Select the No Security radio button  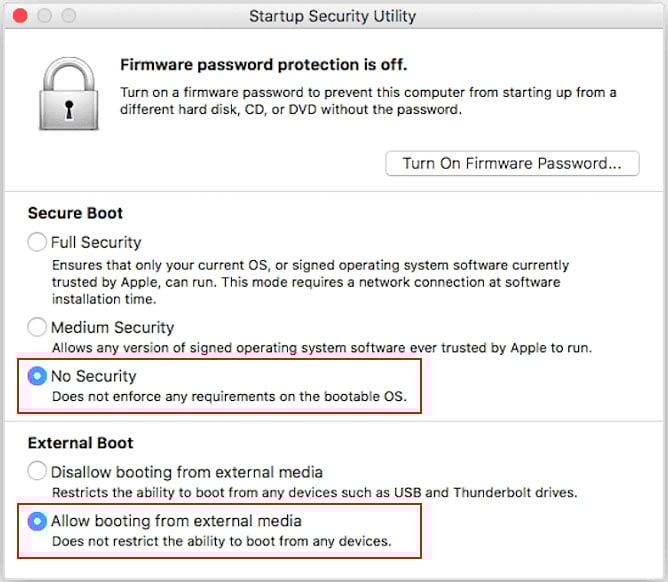click(x=37, y=376)
